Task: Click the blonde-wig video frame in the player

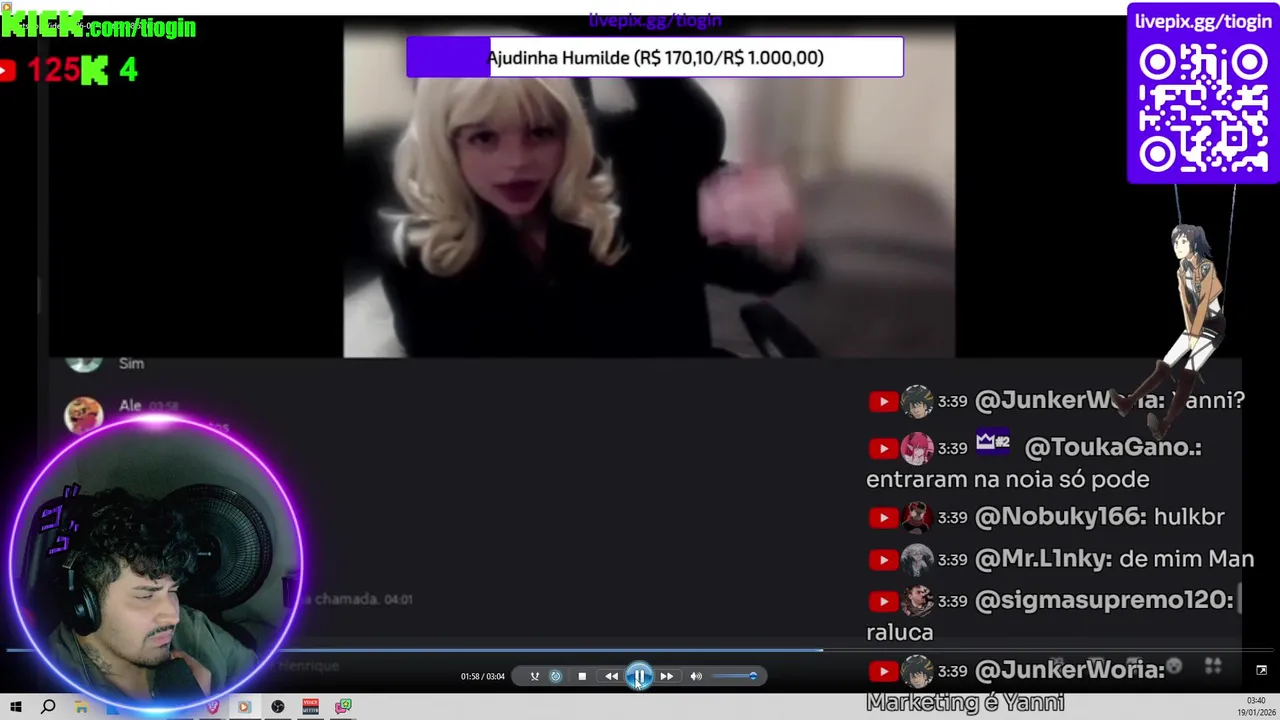Action: pos(649,190)
